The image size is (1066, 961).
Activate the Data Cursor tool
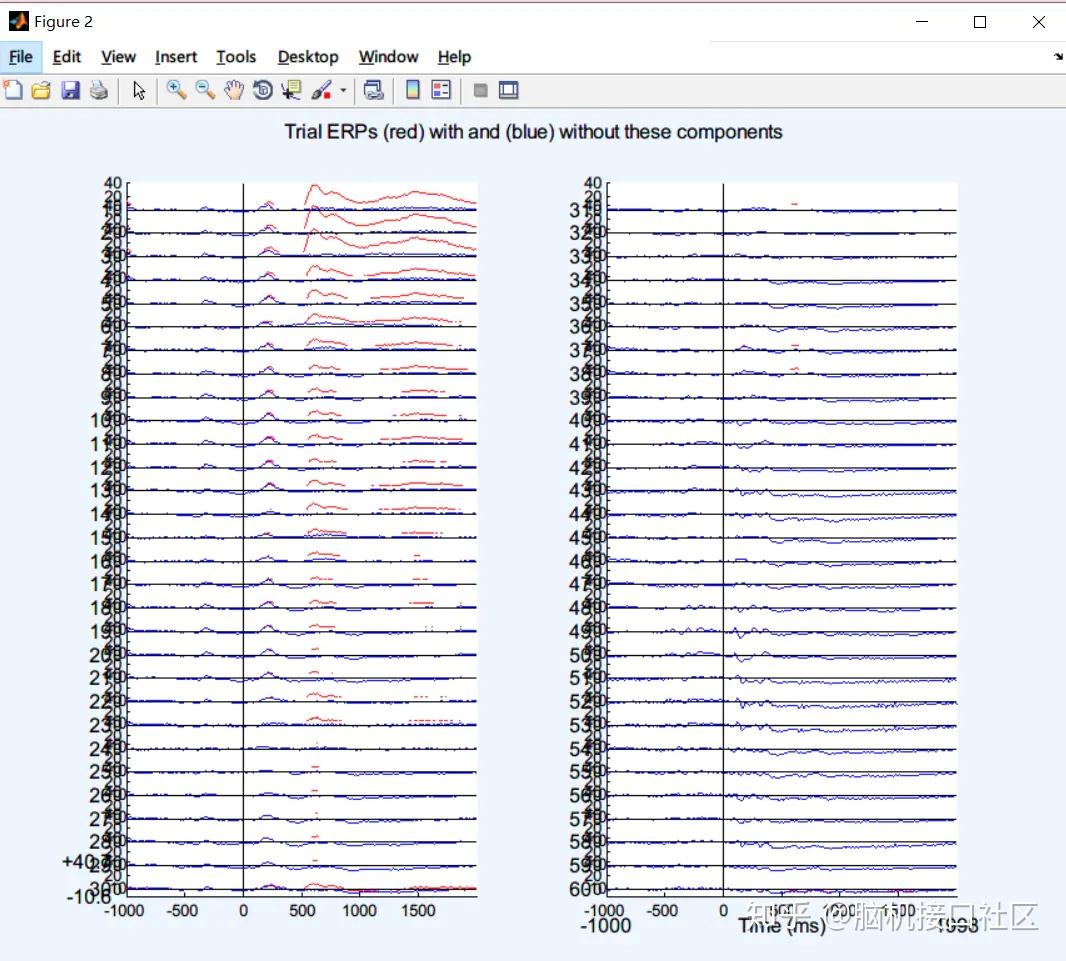coord(292,91)
